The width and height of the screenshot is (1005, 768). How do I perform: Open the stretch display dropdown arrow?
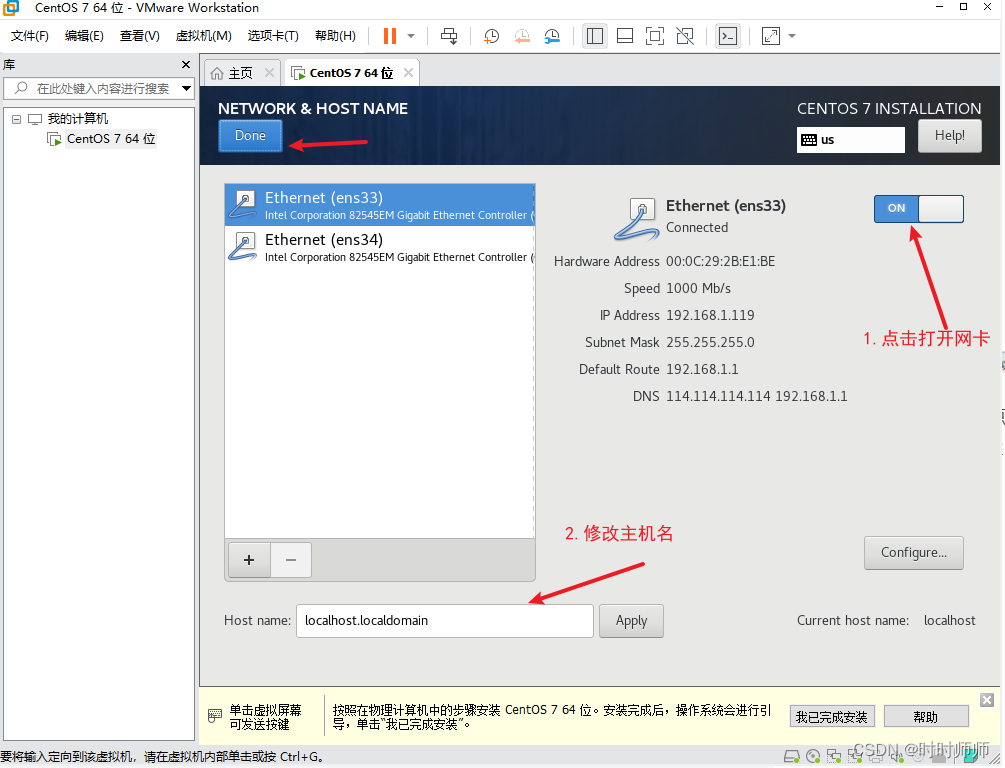click(792, 36)
